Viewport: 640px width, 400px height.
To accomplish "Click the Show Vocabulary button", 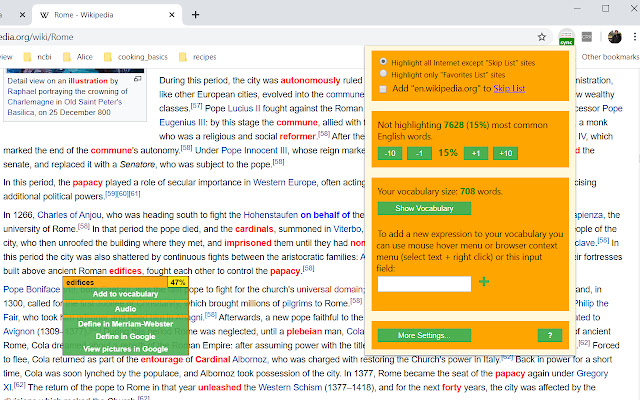I will [424, 208].
